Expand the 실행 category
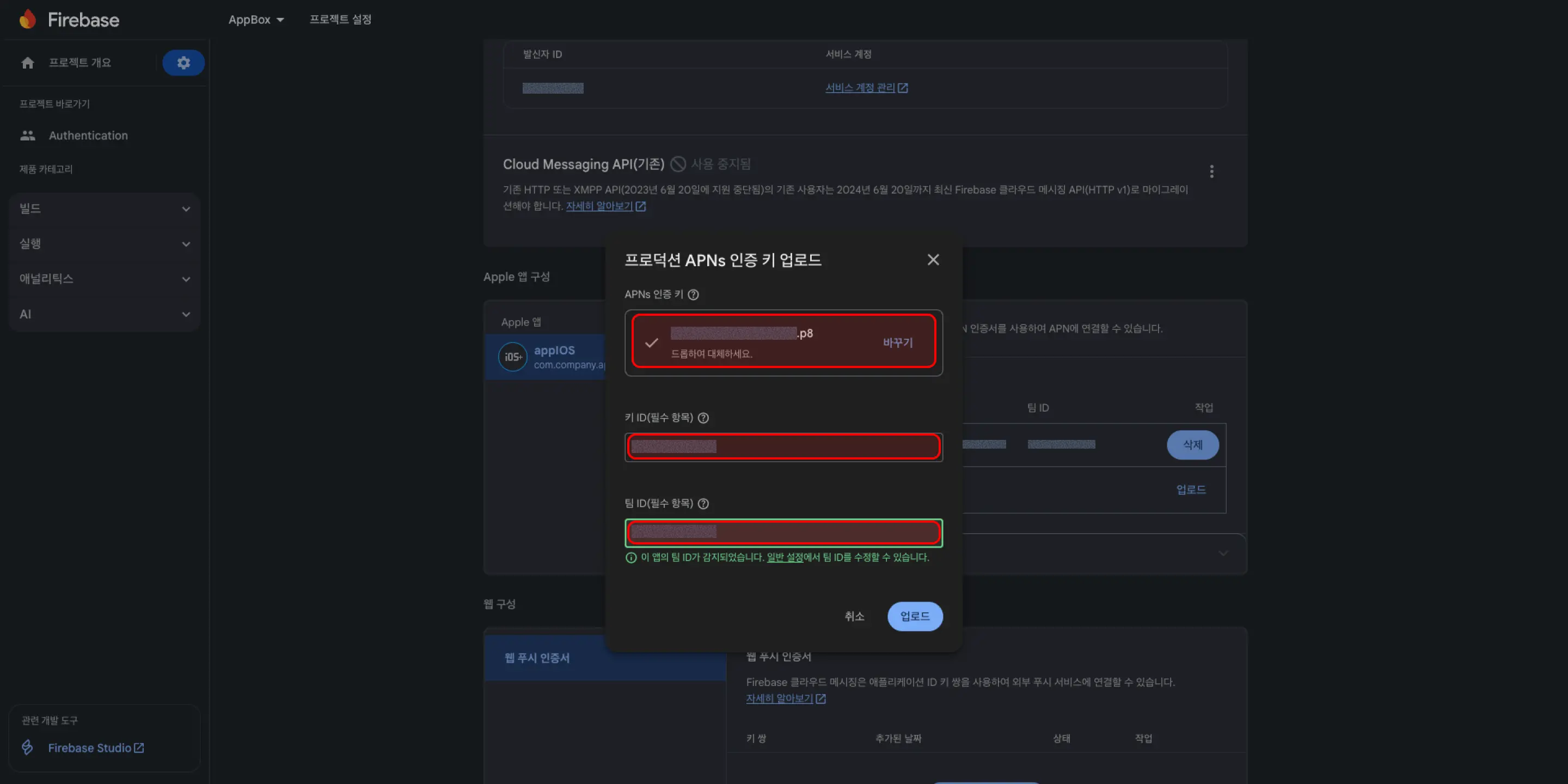Image resolution: width=1568 pixels, height=784 pixels. (x=105, y=244)
